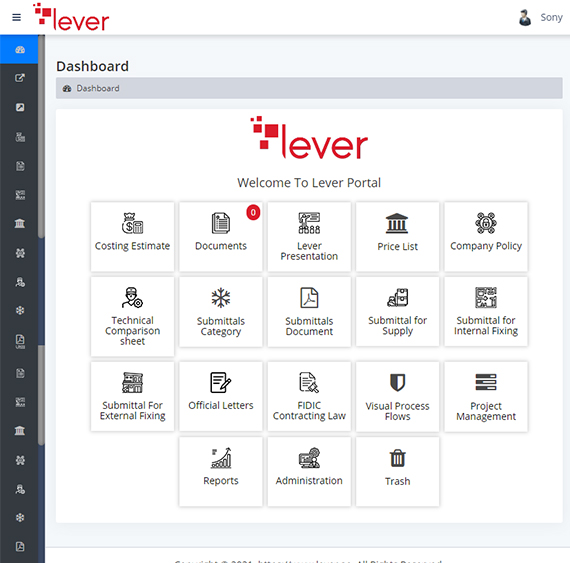Image resolution: width=570 pixels, height=563 pixels.
Task: Open Submittal for Internal Fixing tile
Action: pyautogui.click(x=486, y=312)
